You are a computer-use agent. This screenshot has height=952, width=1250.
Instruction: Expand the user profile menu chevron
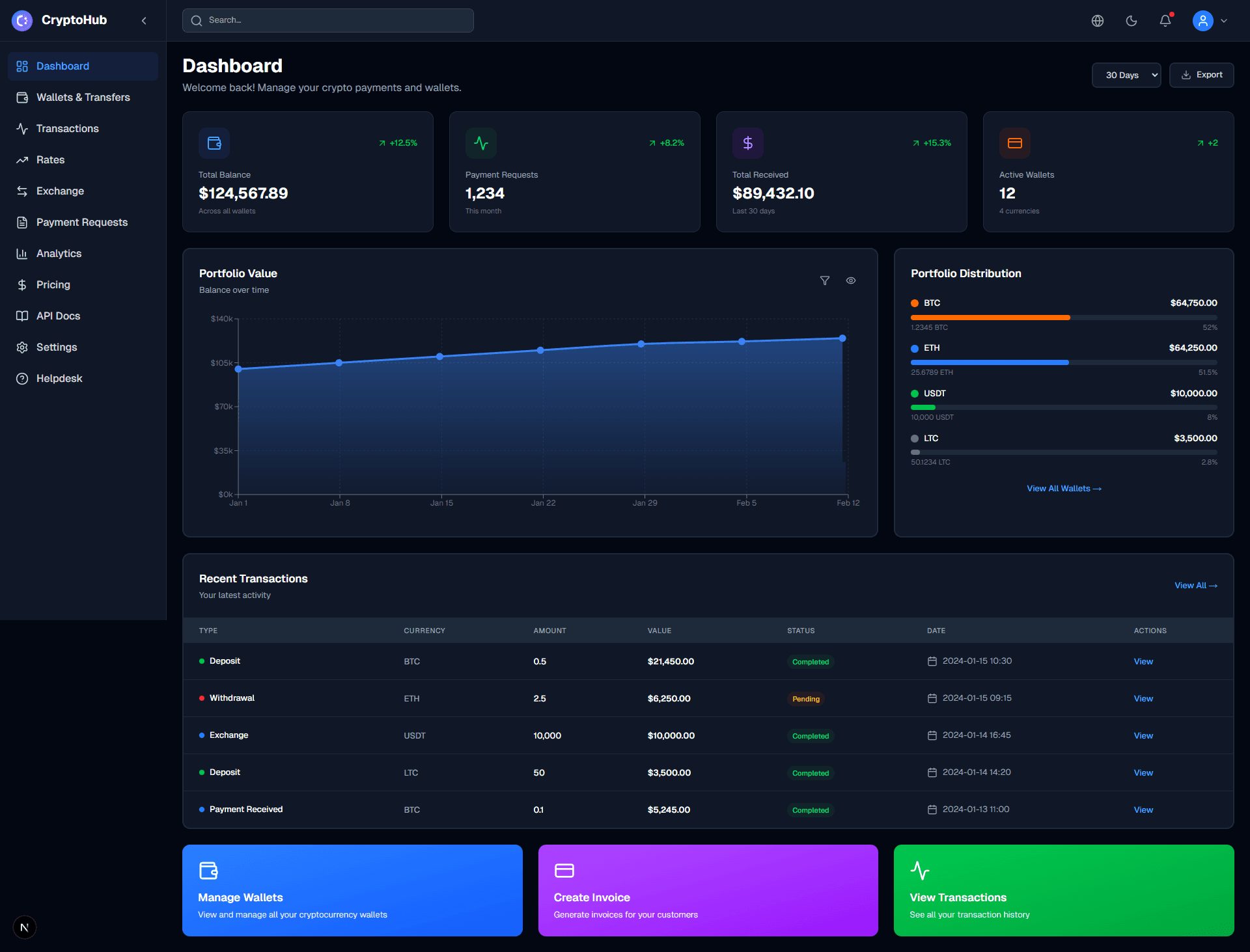click(x=1224, y=21)
